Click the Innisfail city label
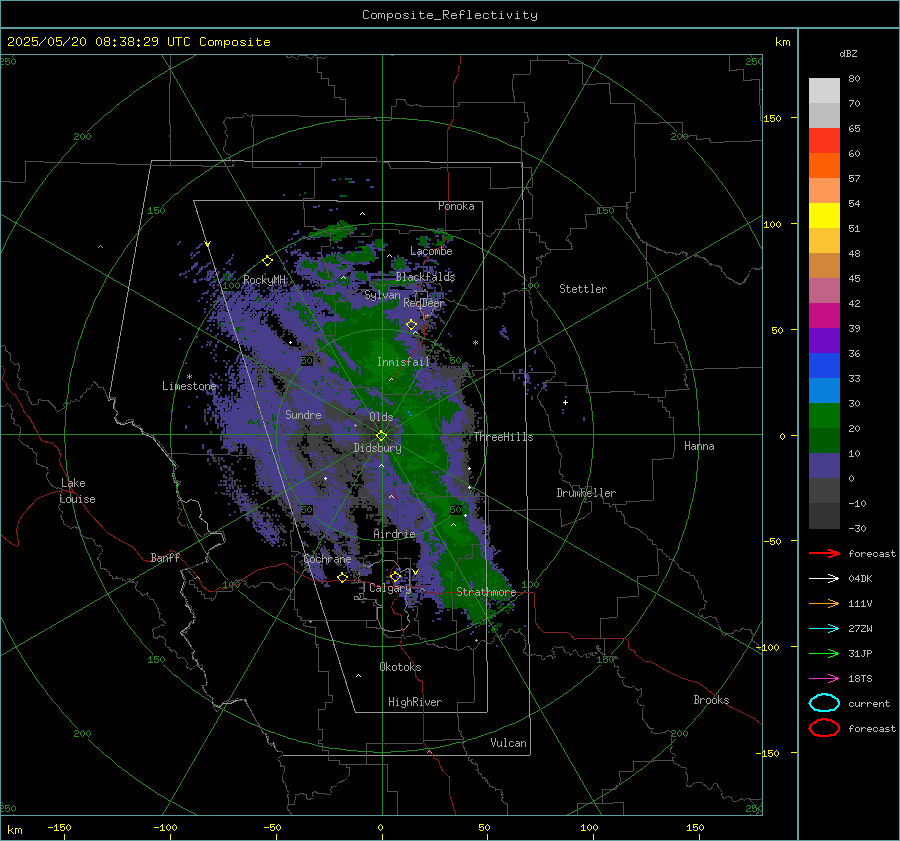 (x=403, y=362)
